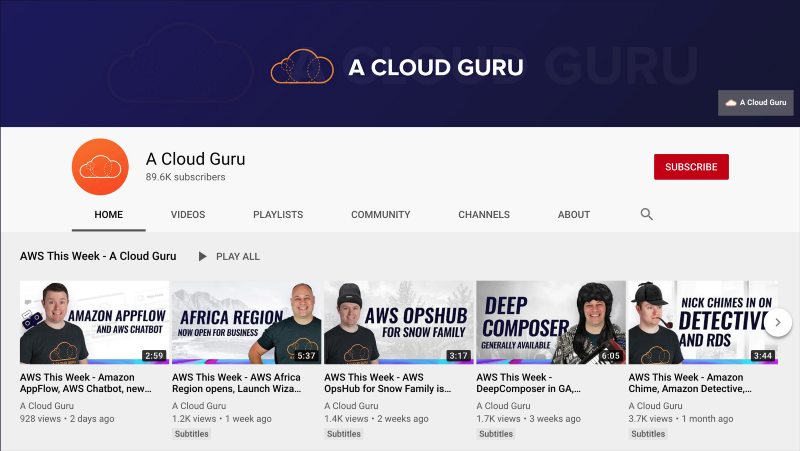Click the play triangle beside Play All
800x451 pixels.
click(203, 256)
